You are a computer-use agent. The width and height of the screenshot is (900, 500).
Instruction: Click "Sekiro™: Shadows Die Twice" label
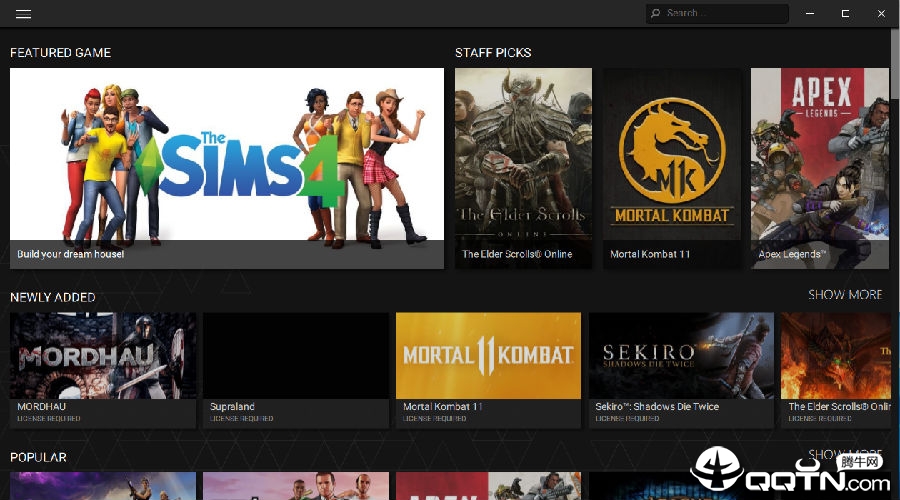(x=657, y=406)
